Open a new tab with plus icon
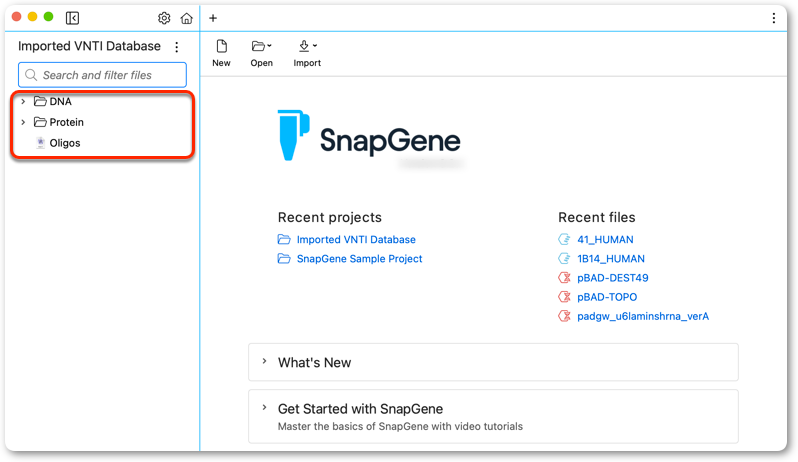The height and width of the screenshot is (462, 798). pos(213,18)
